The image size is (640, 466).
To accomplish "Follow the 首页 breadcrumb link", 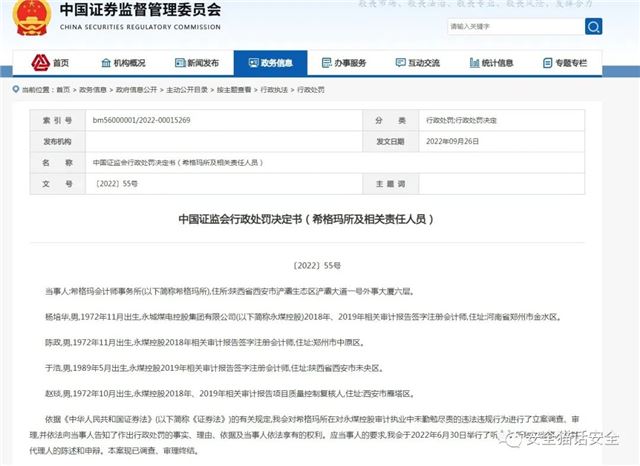I will point(63,90).
